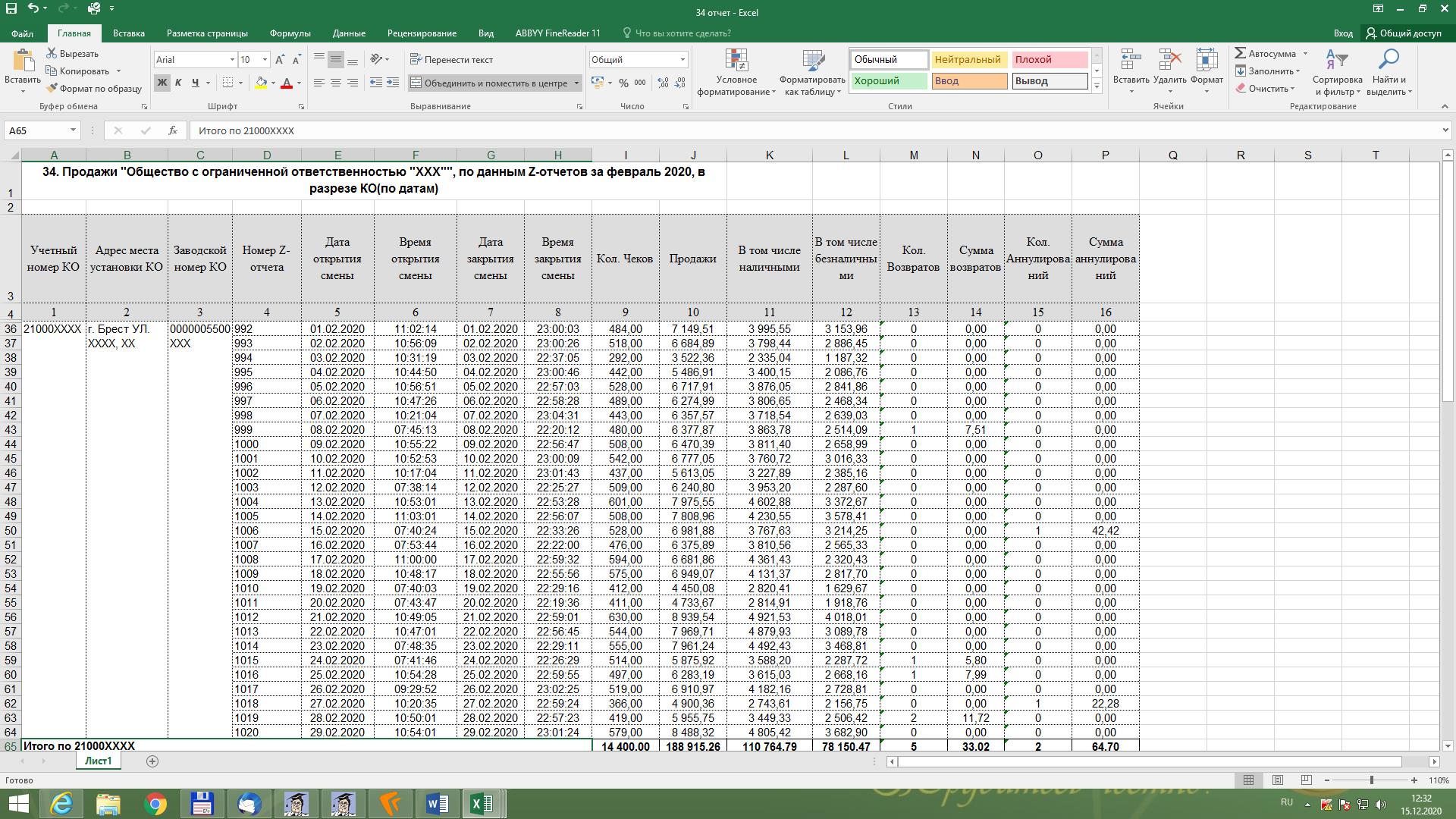Click the Font Color red A swatch
This screenshot has height=819, width=1456.
(x=287, y=83)
